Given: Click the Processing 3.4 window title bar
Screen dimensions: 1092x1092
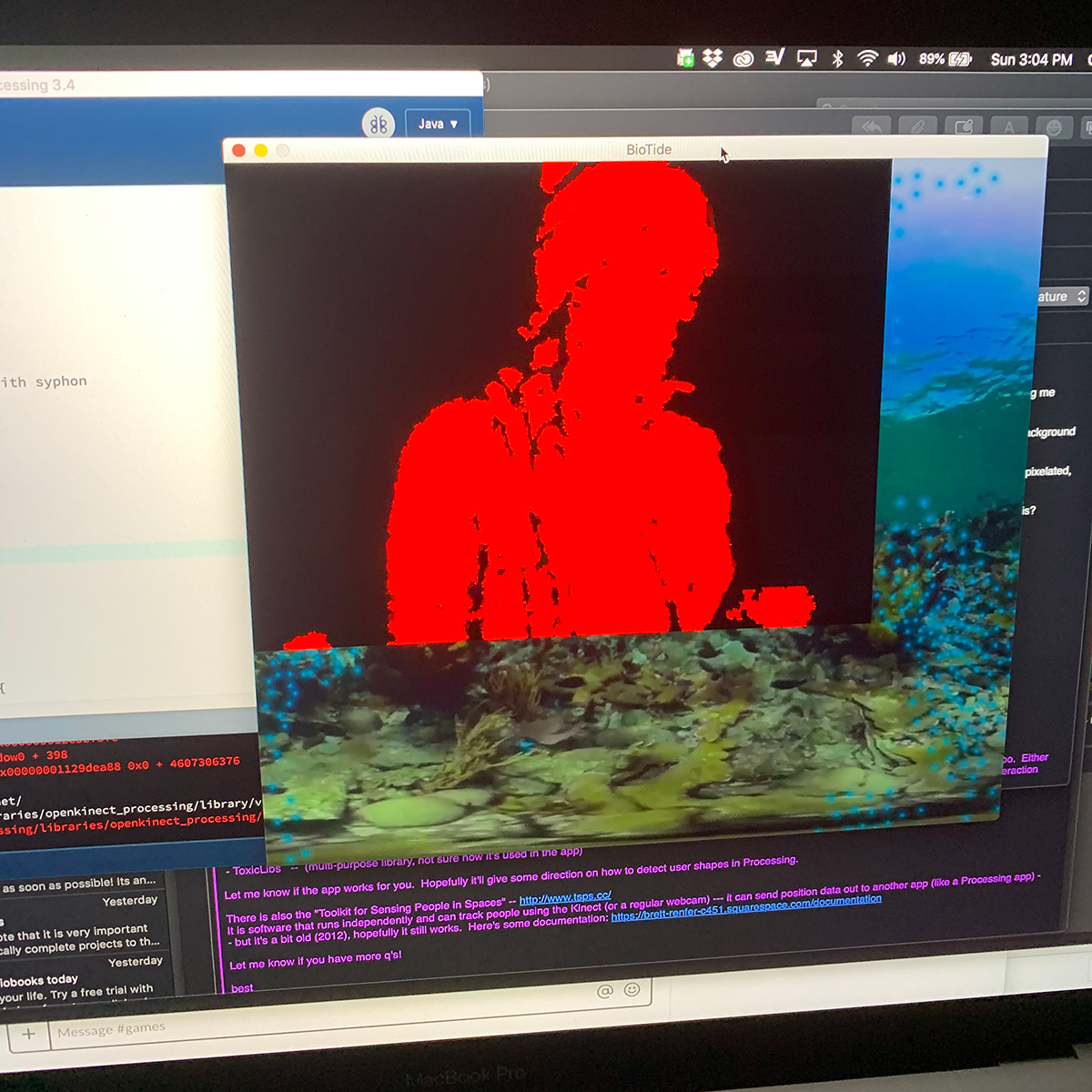Looking at the screenshot, I should click(241, 85).
